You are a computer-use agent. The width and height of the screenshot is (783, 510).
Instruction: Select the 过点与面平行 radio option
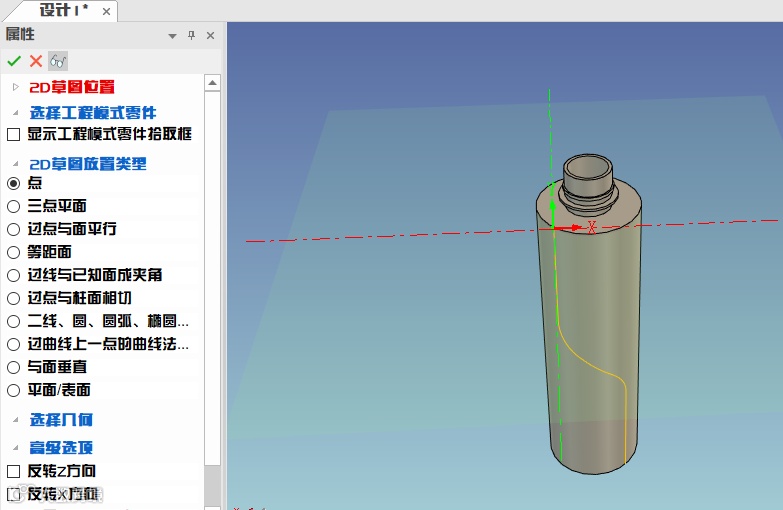[x=13, y=229]
